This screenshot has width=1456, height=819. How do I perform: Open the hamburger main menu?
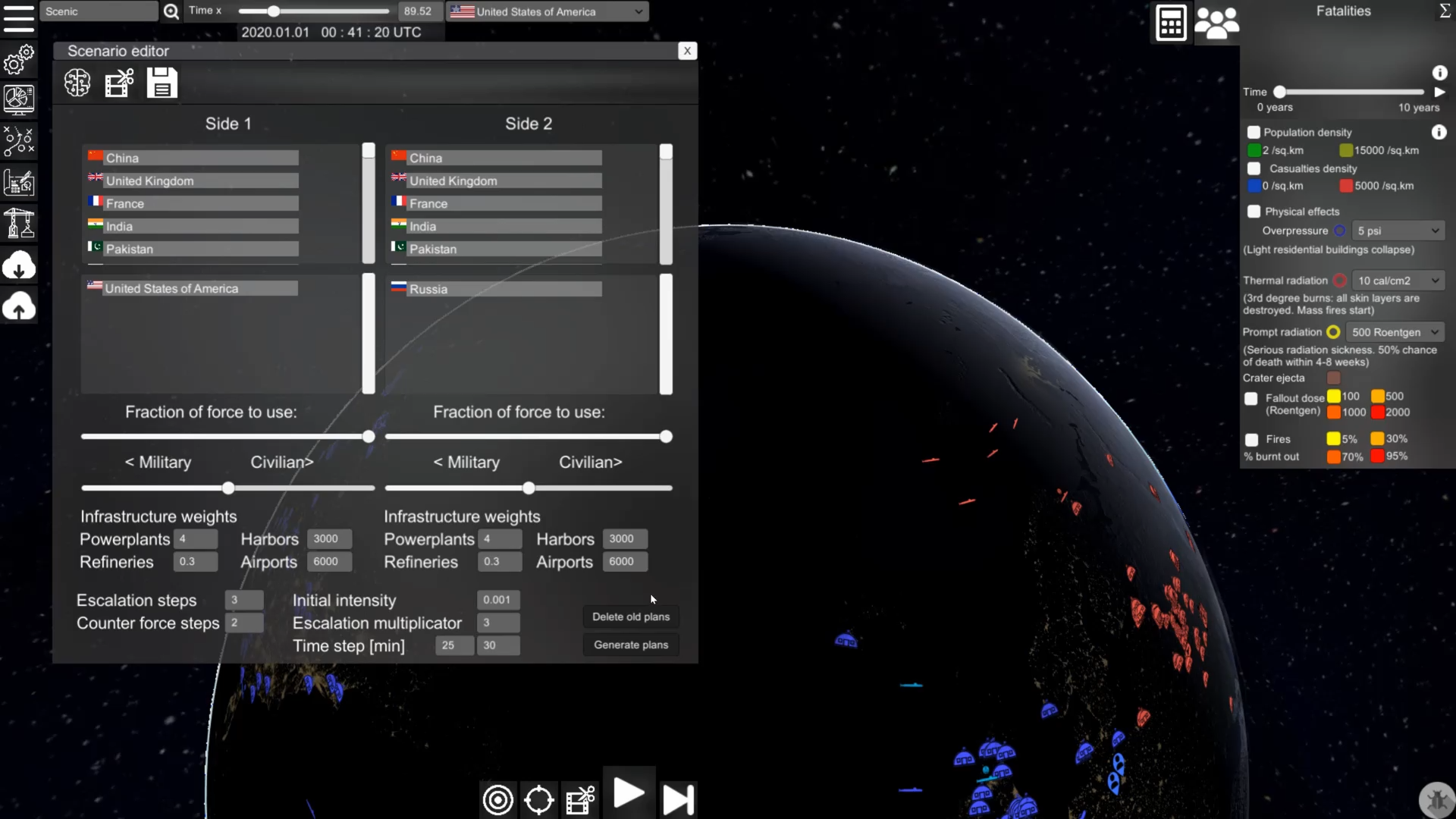coord(19,19)
